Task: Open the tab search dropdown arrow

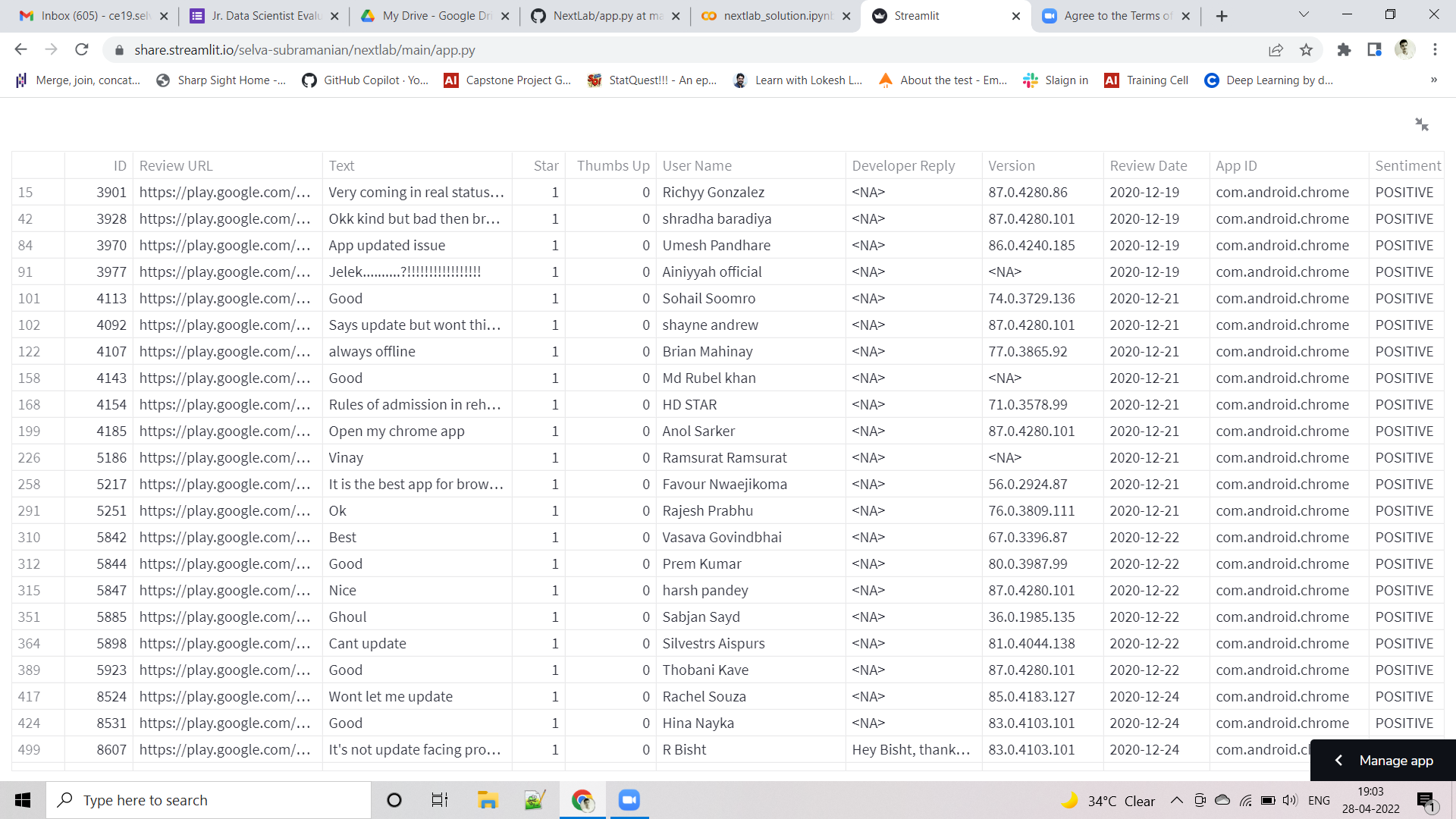Action: (1303, 14)
